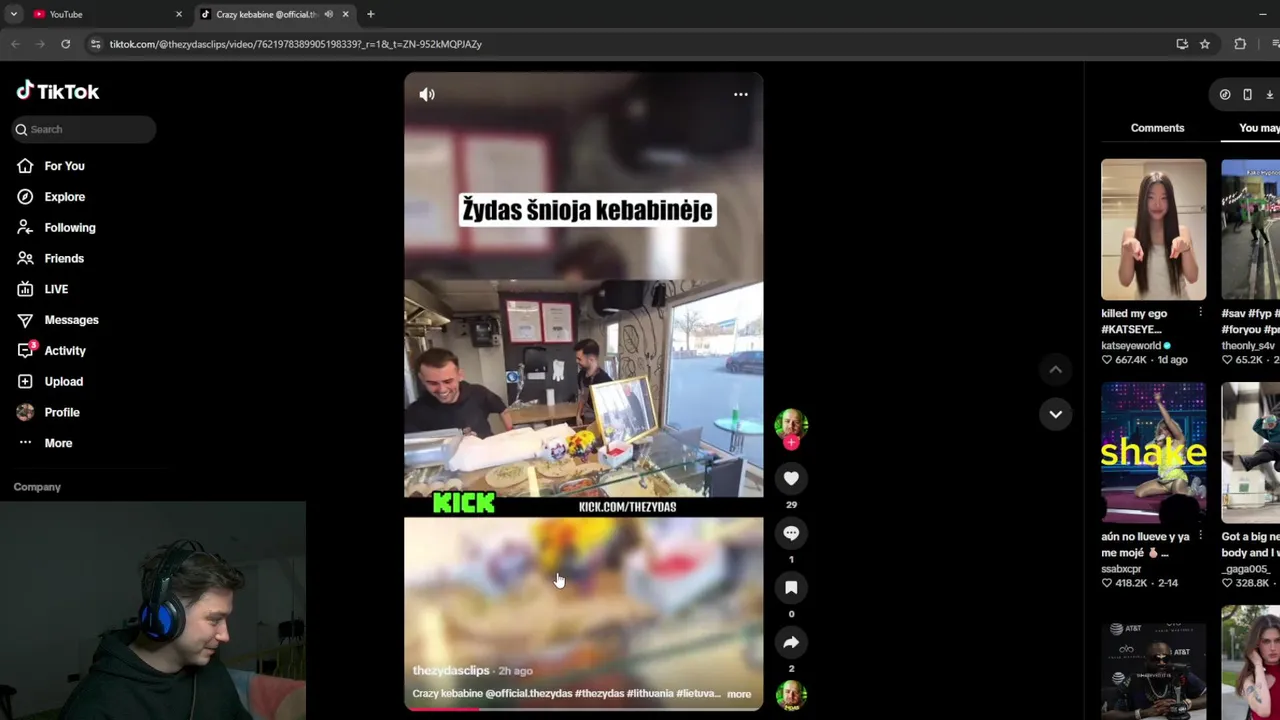Open the creator's avatar beside the video

tap(791, 424)
